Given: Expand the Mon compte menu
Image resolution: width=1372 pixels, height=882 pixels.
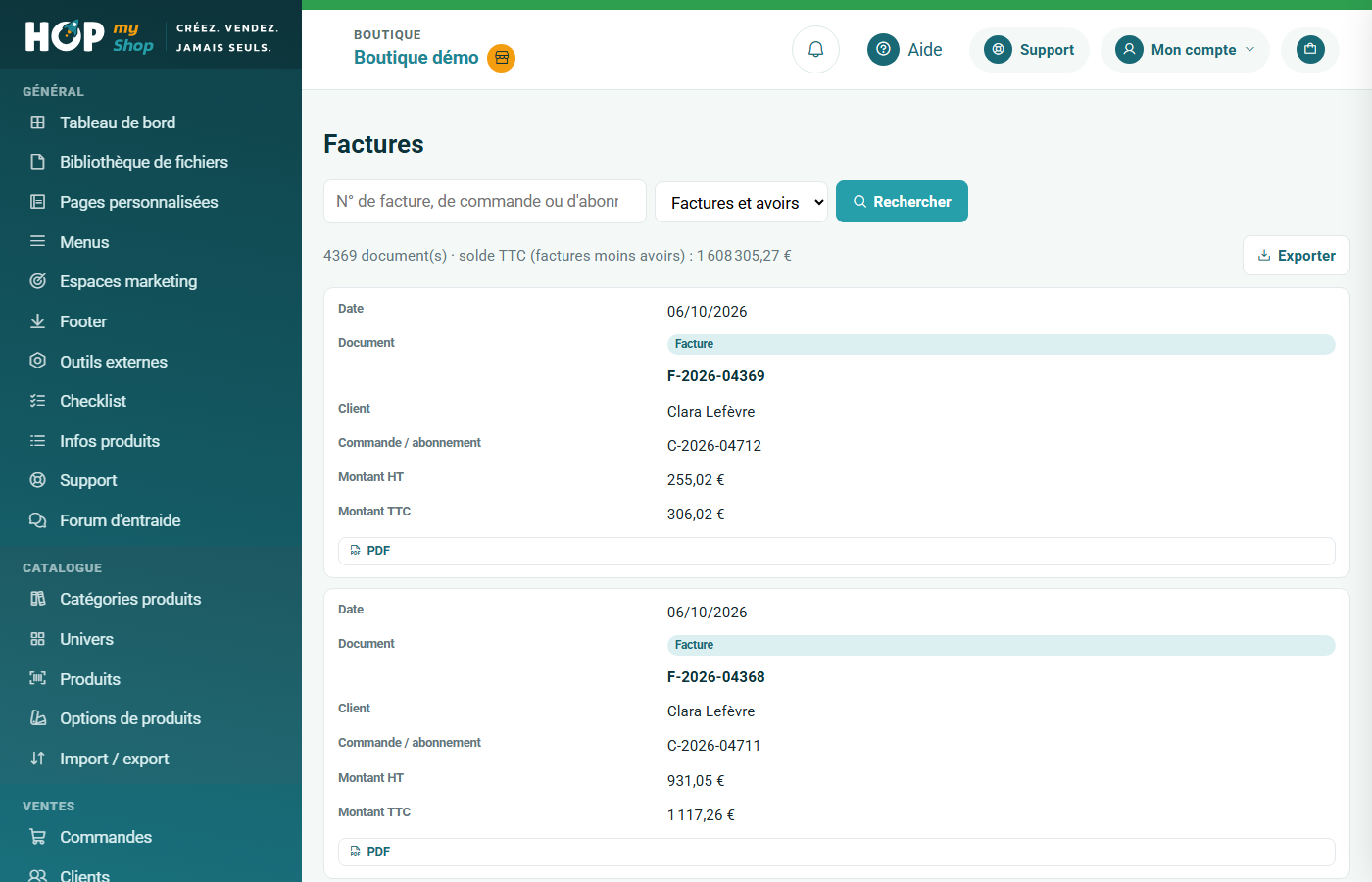Looking at the screenshot, I should pos(1185,50).
